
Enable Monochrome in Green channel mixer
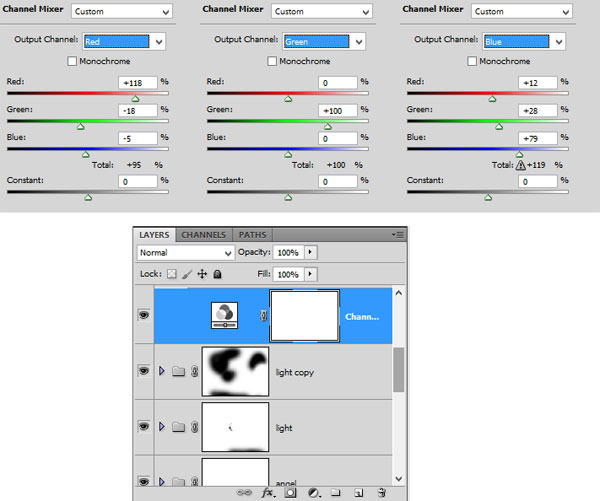272,61
